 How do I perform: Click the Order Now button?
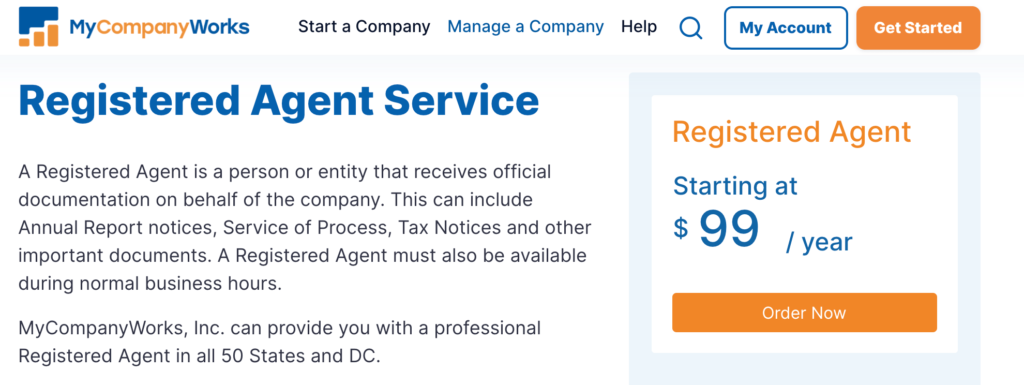pos(804,313)
